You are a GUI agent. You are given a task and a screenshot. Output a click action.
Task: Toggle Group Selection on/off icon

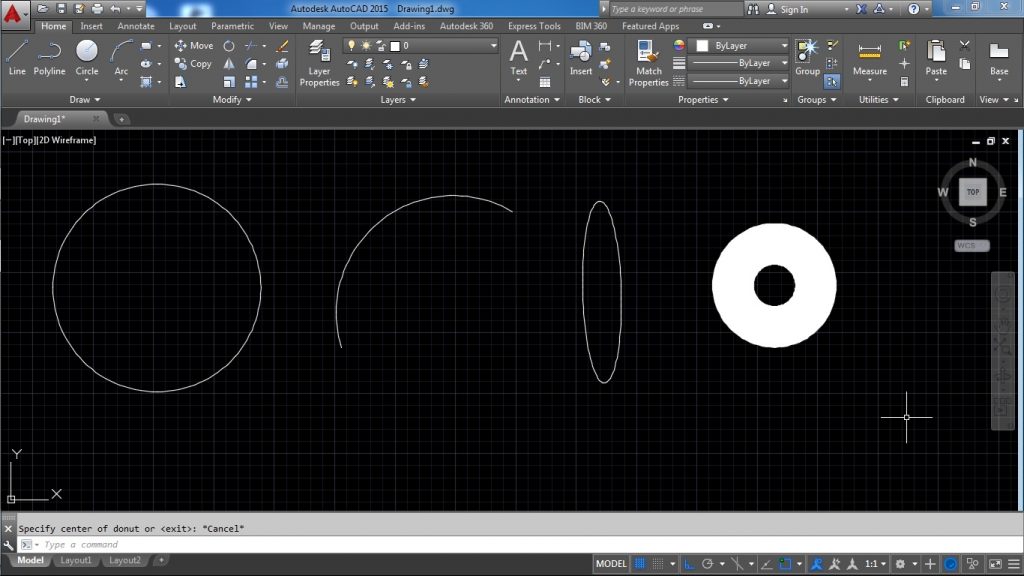point(831,82)
